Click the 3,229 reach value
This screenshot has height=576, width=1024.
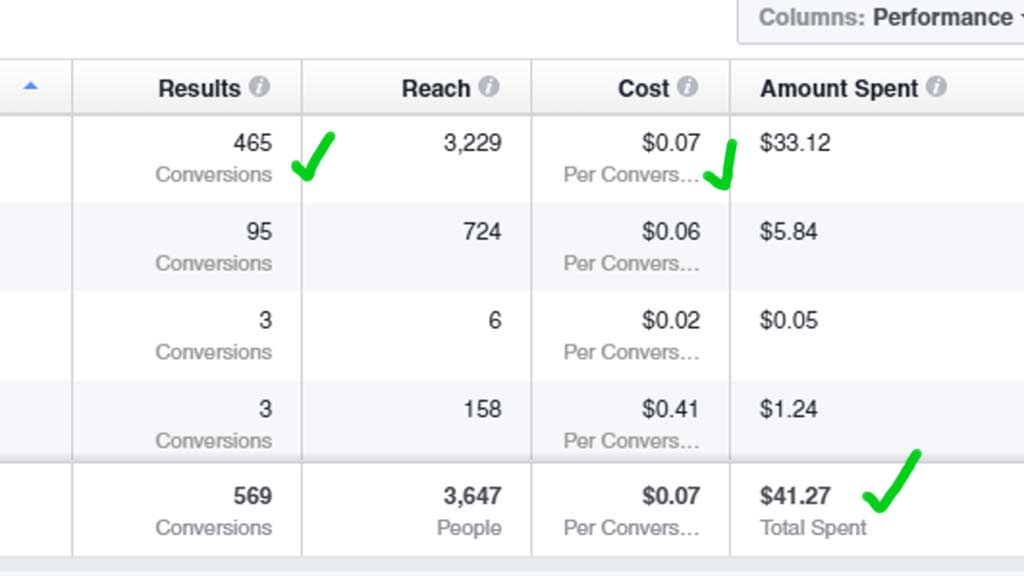(x=473, y=142)
